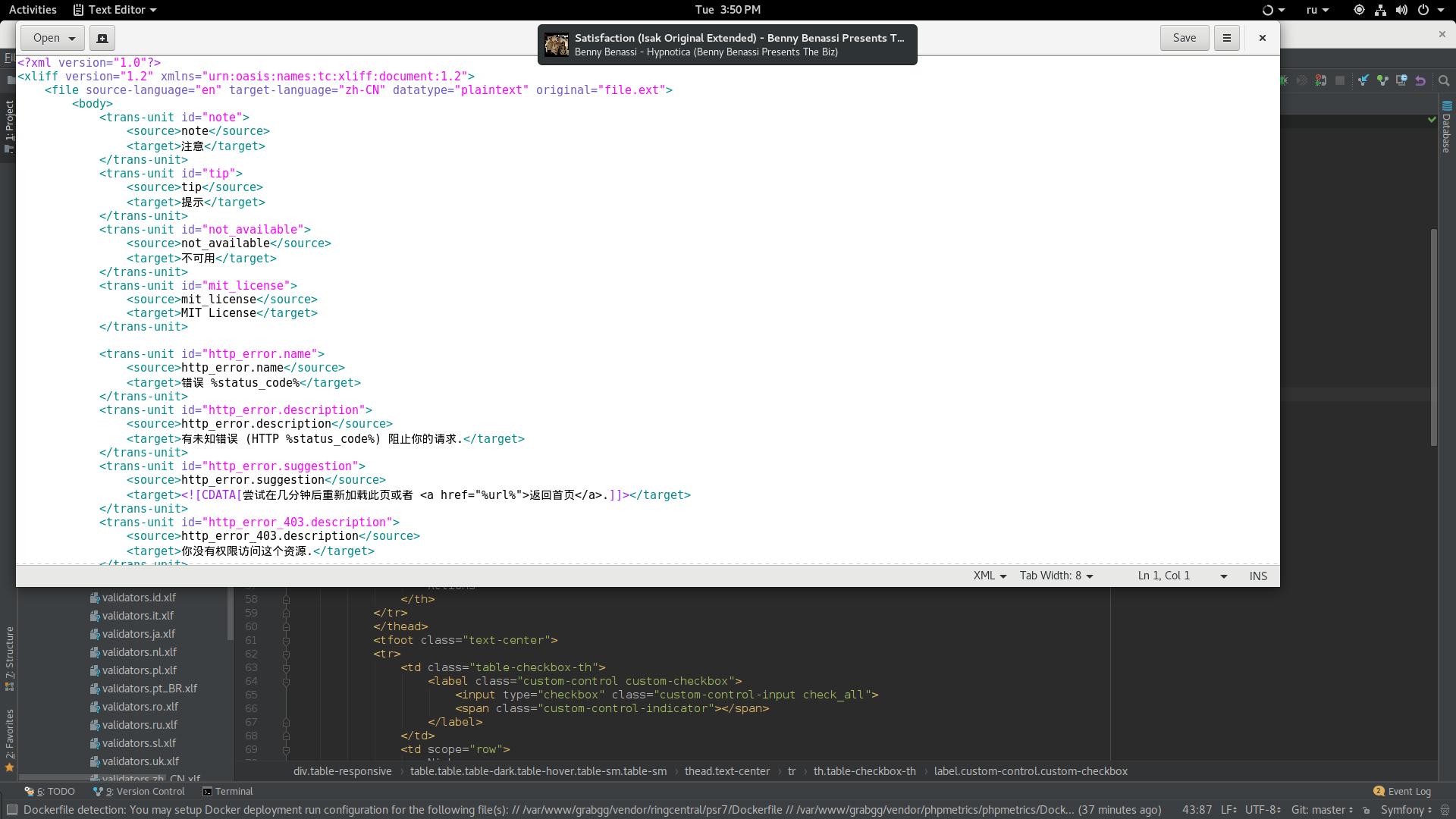
Task: Toggle fold marker at line 68
Action: (286, 736)
